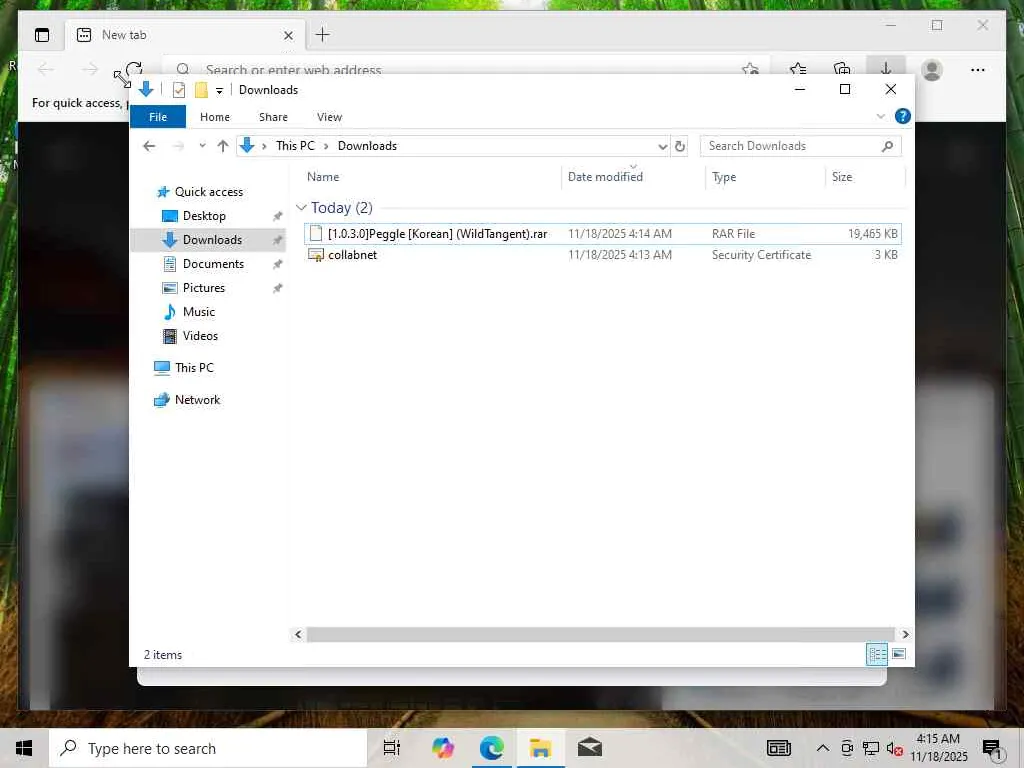Viewport: 1024px width, 768px height.
Task: Select This PC in the navigation pane
Action: [x=194, y=368]
